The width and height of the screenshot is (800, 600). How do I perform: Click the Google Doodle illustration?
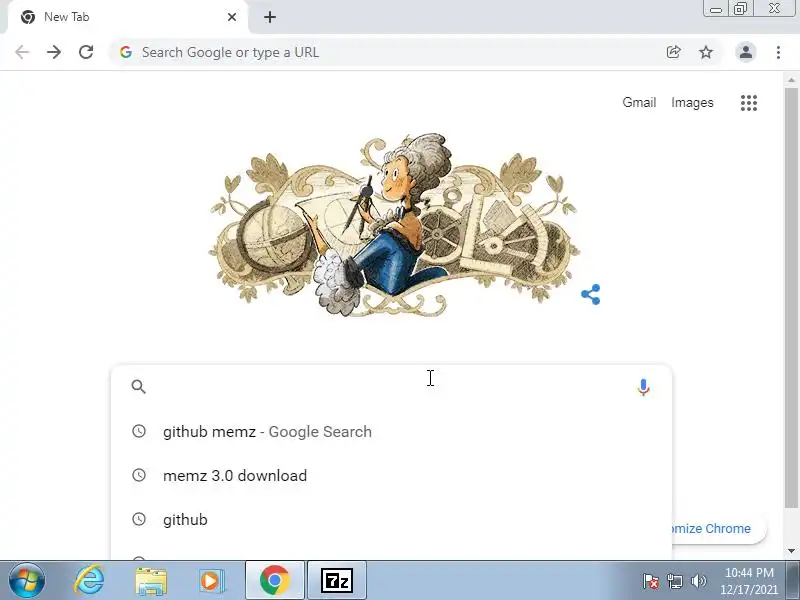pyautogui.click(x=394, y=224)
